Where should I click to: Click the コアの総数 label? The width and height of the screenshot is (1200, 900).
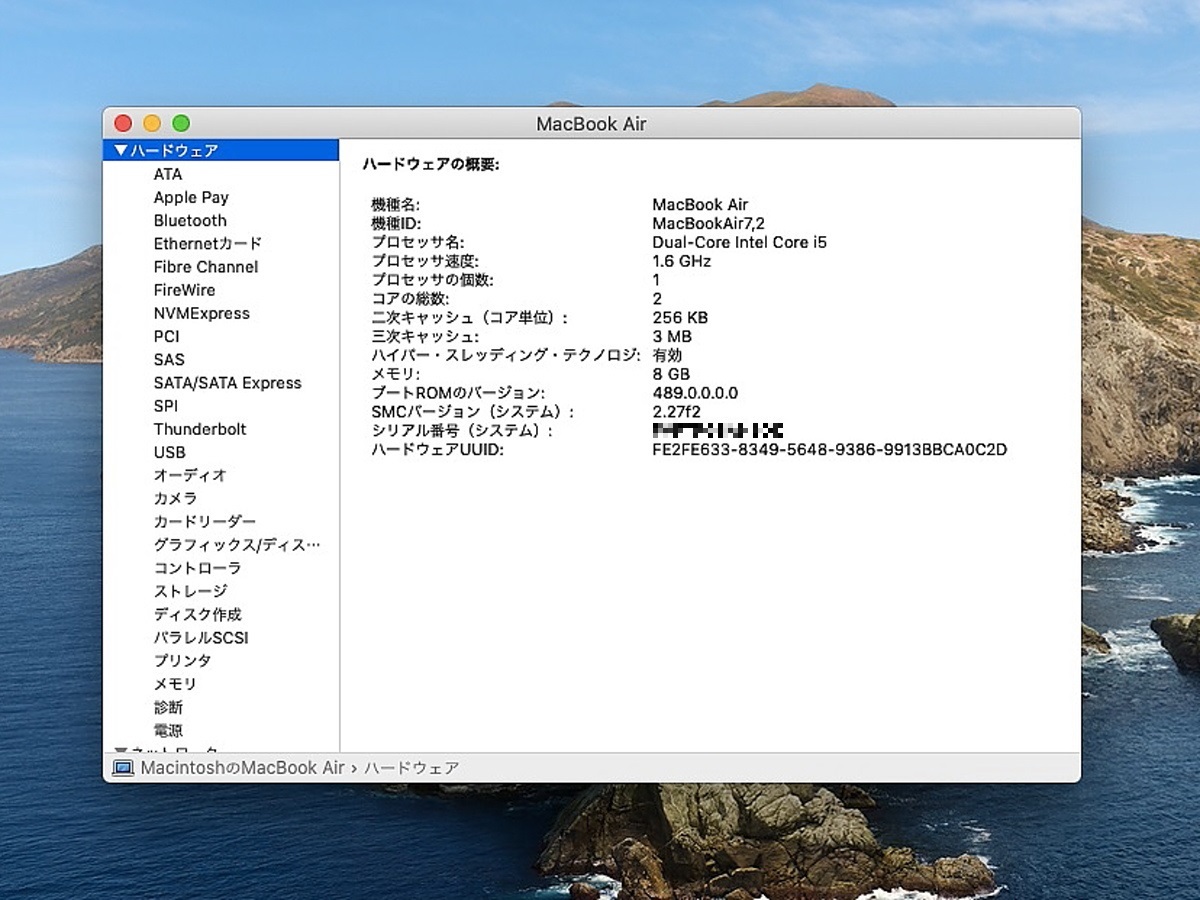pyautogui.click(x=410, y=299)
